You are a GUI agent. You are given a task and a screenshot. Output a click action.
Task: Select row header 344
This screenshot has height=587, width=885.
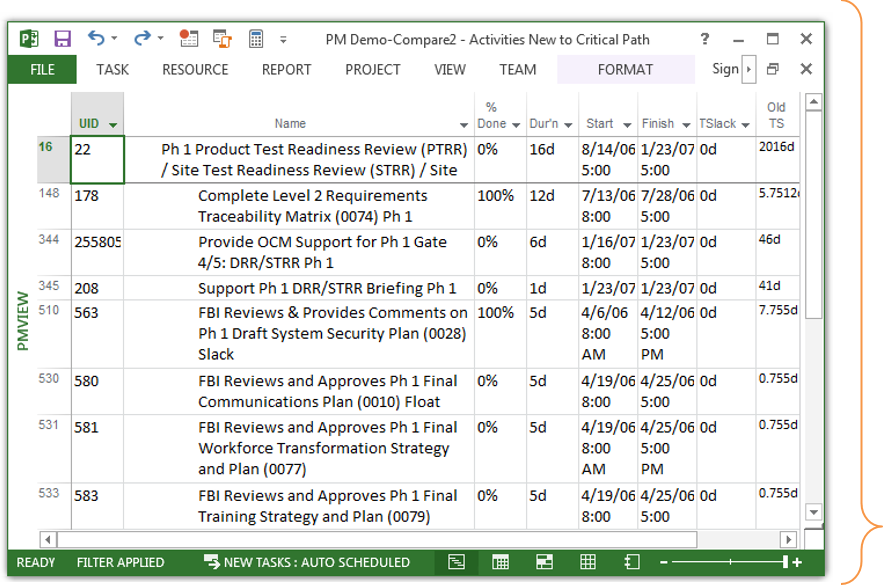coord(54,252)
